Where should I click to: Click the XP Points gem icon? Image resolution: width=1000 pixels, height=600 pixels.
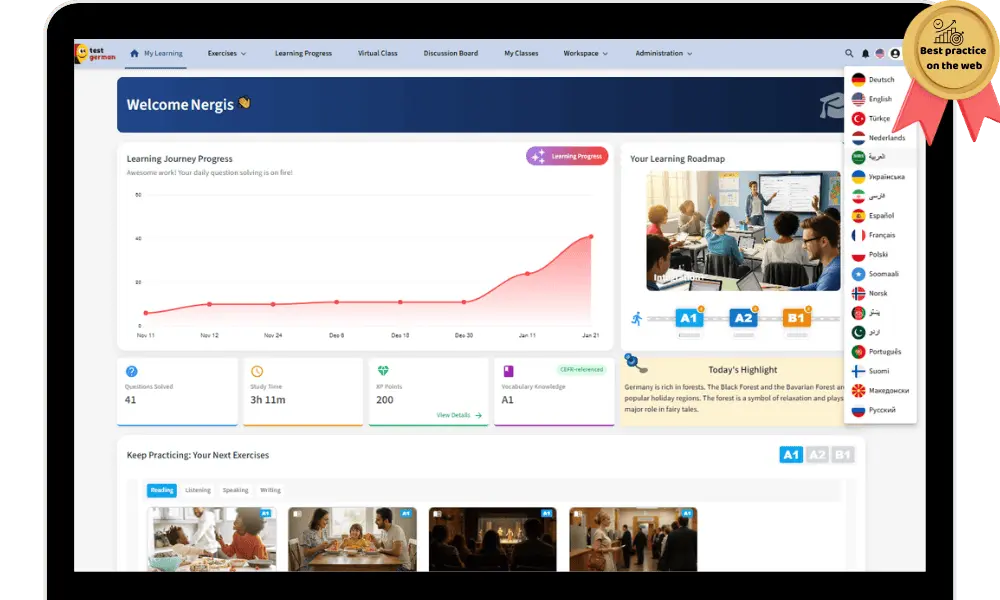tap(383, 371)
